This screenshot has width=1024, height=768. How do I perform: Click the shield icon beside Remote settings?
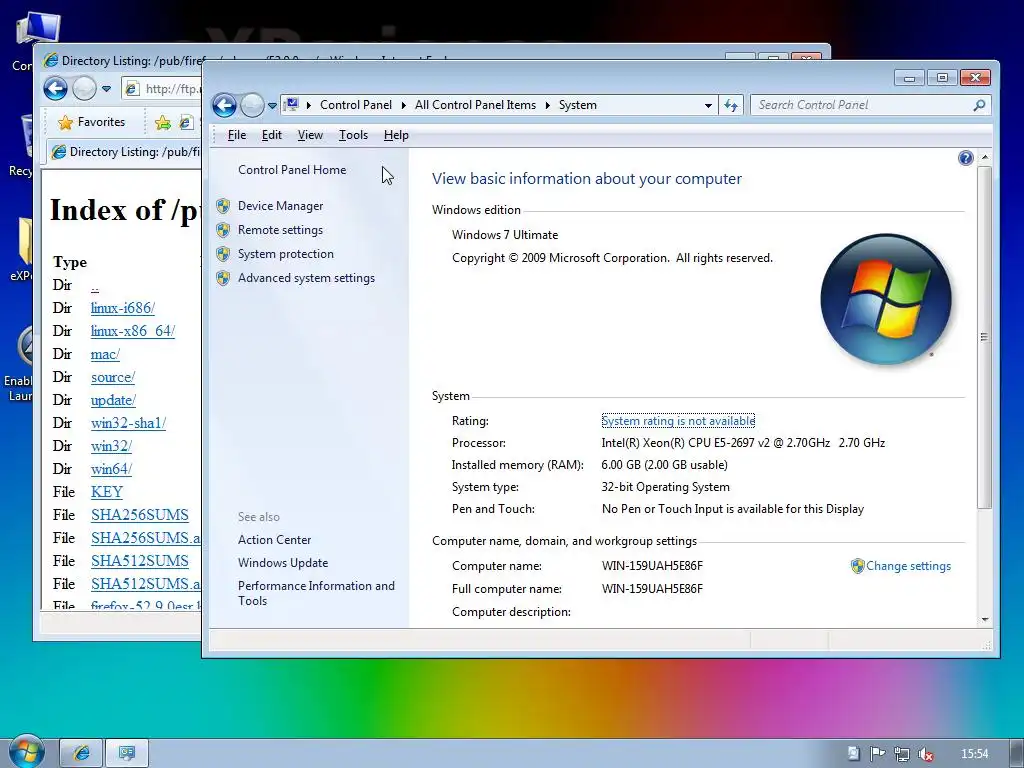pos(223,230)
